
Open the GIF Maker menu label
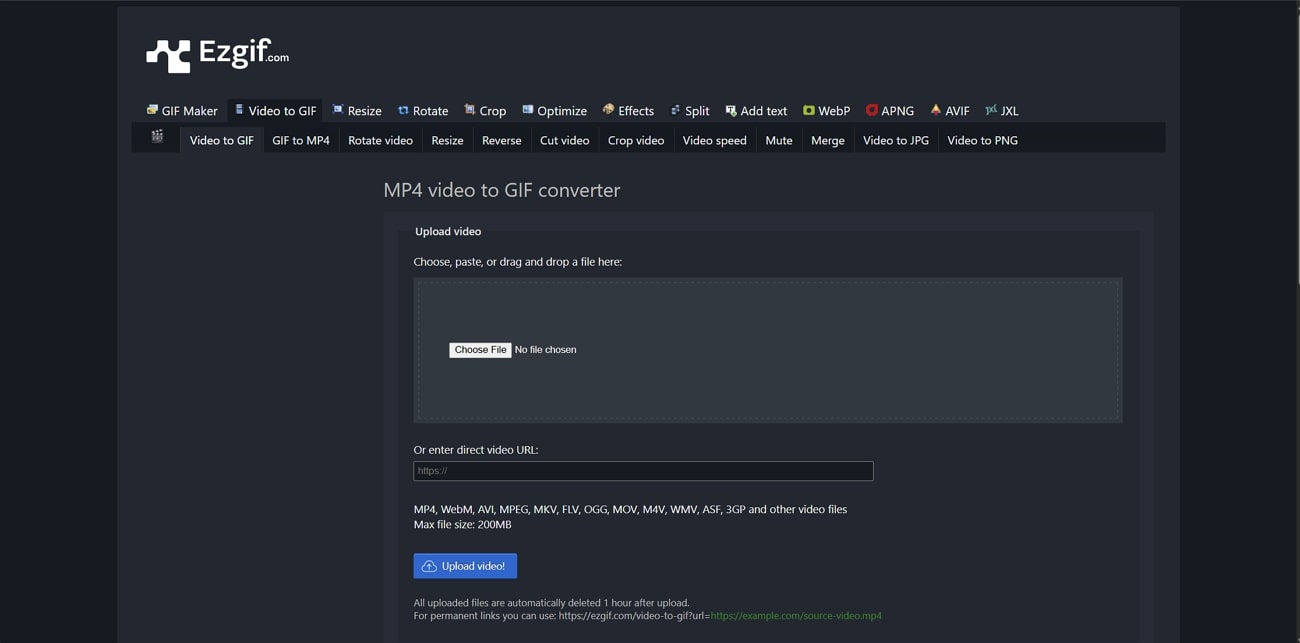click(x=189, y=111)
